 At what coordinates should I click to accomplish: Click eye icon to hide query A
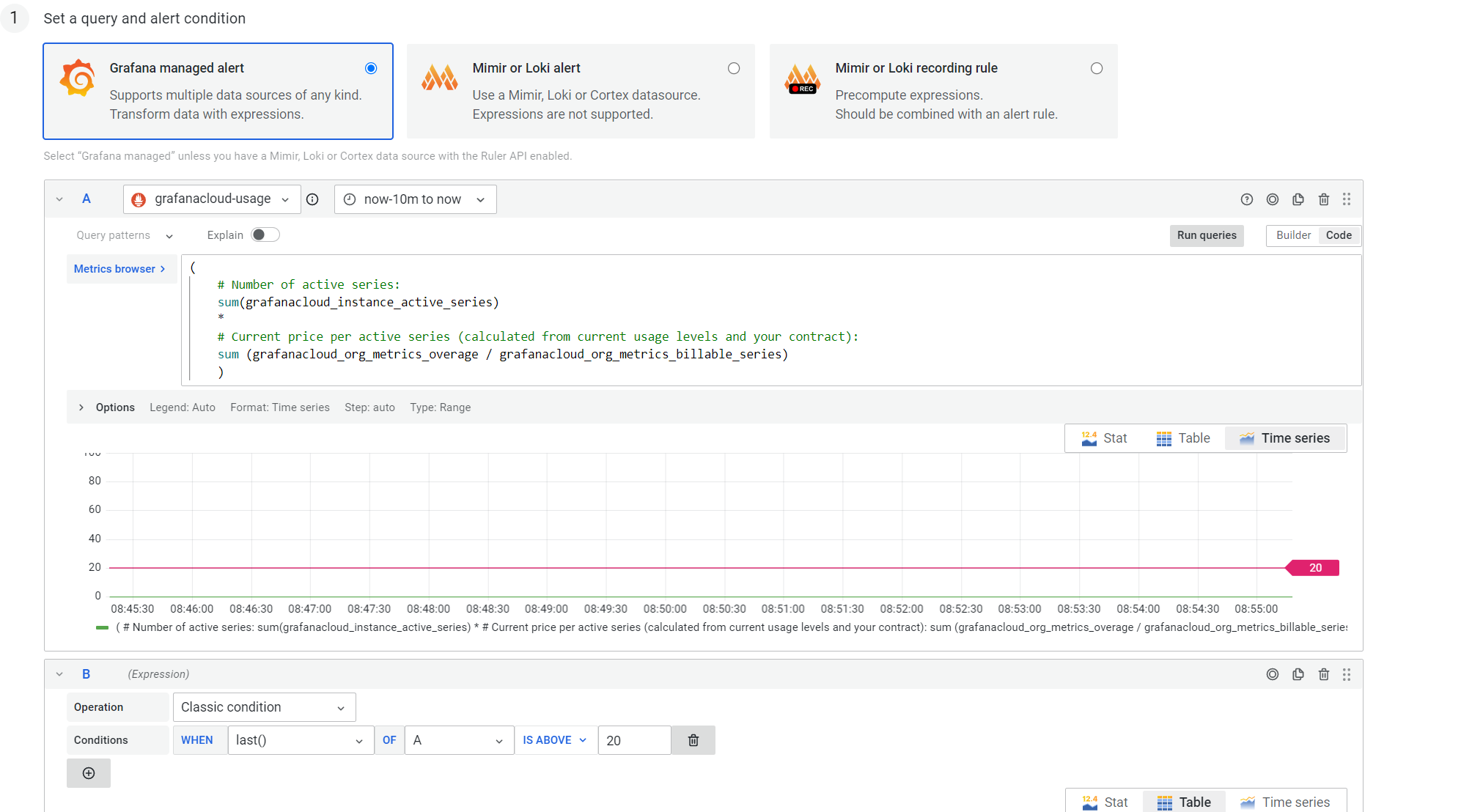tap(1272, 199)
